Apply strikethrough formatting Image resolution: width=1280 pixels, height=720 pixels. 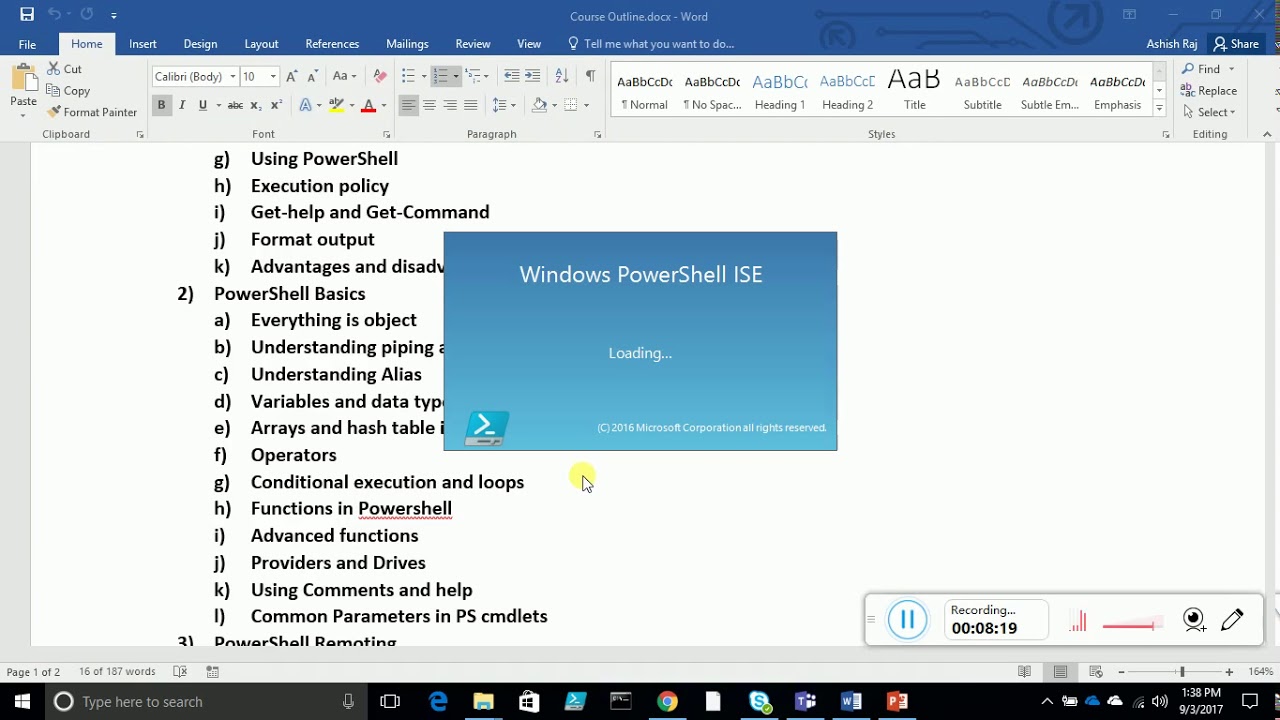click(235, 105)
